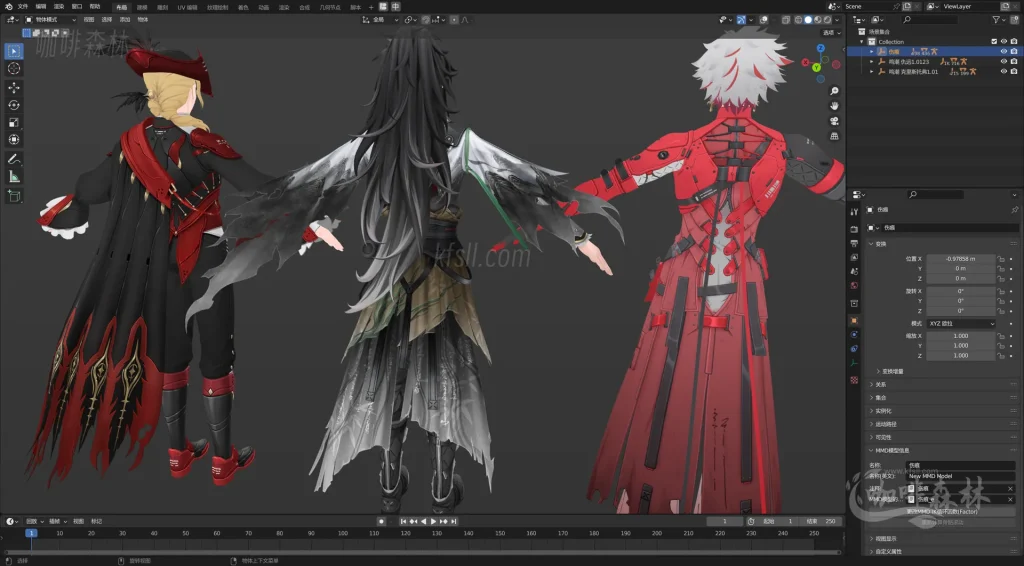Hide the selected first armature object
1024x566 pixels.
[x=1004, y=51]
